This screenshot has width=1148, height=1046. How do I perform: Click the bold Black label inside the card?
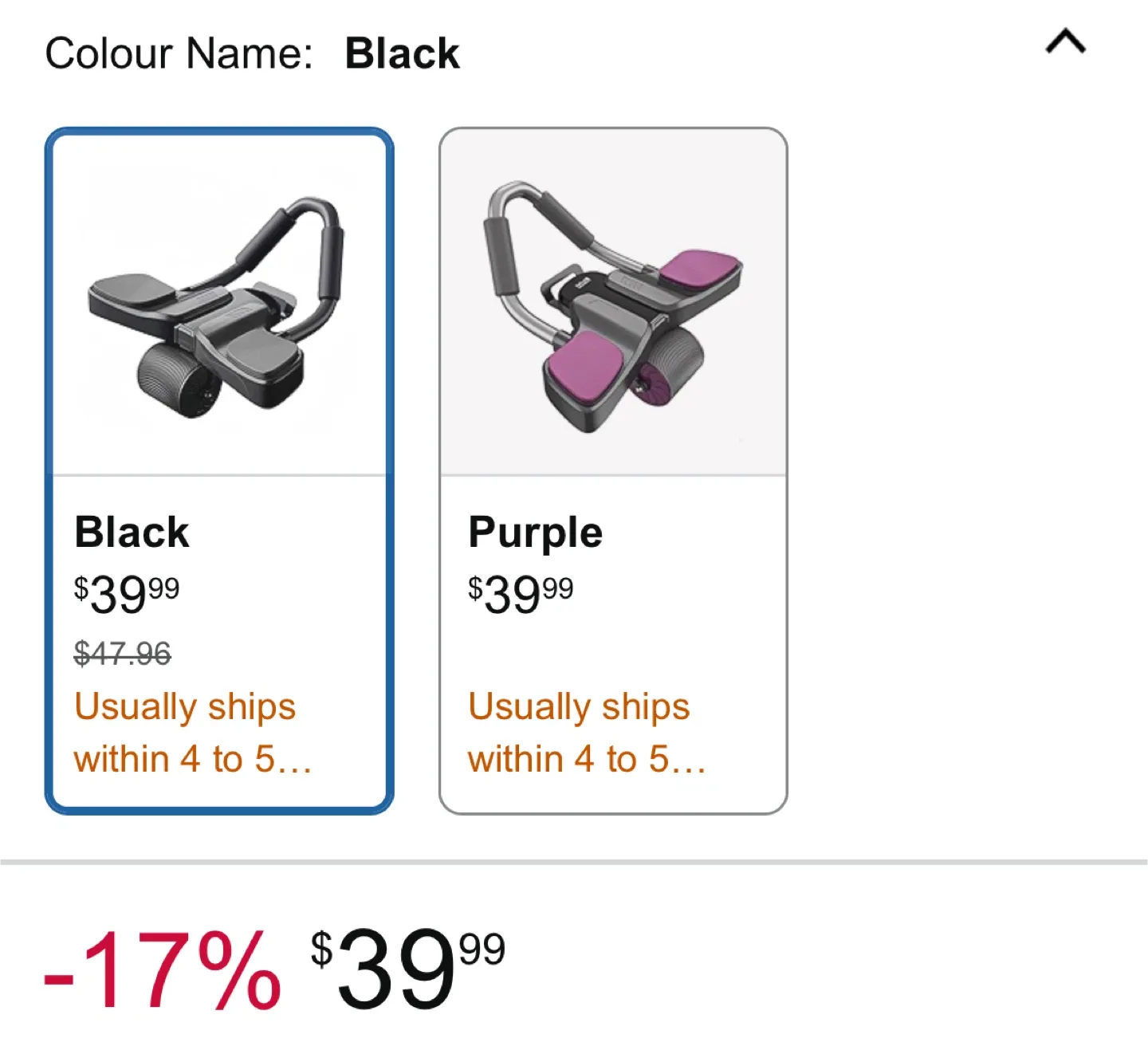coord(132,533)
